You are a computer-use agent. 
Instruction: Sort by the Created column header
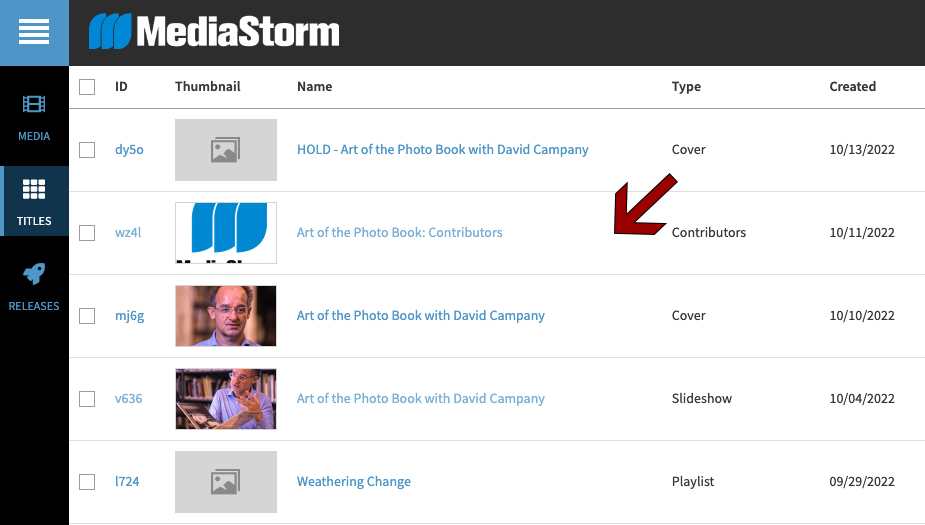[x=852, y=87]
